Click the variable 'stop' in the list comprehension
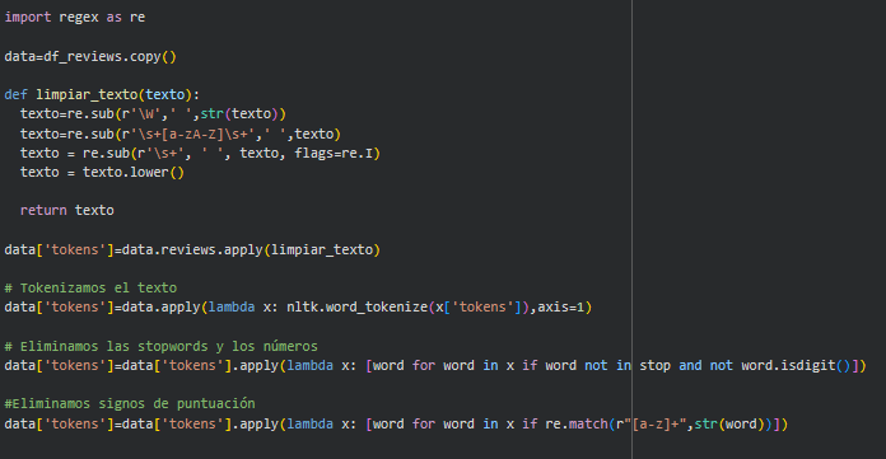The image size is (886, 459). click(x=655, y=365)
